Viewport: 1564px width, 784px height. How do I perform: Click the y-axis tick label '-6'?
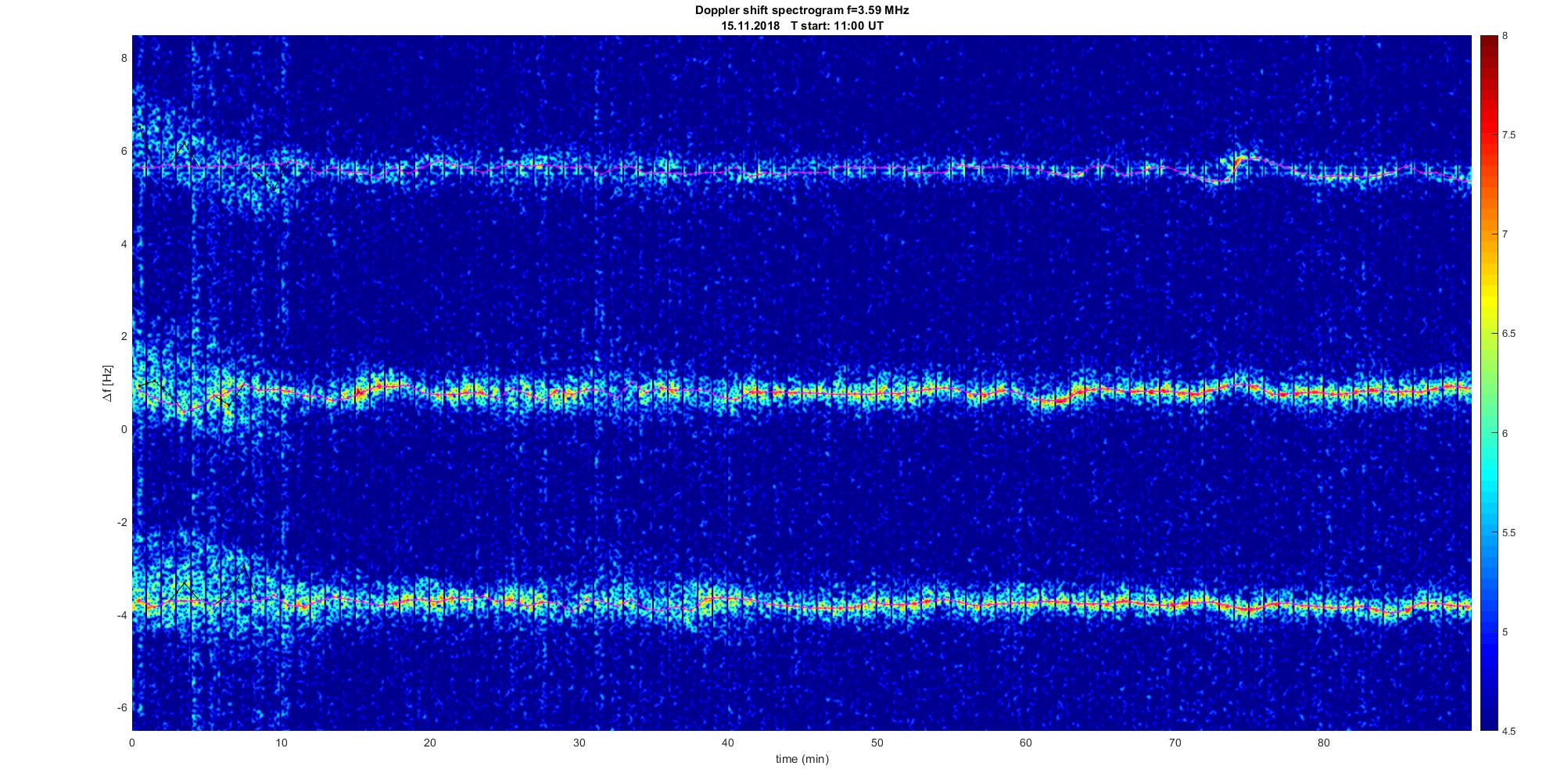tap(122, 707)
